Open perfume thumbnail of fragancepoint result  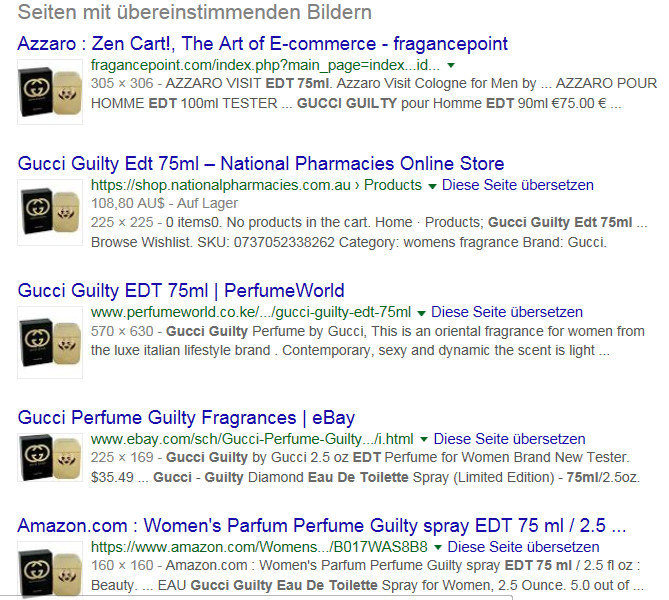point(50,92)
